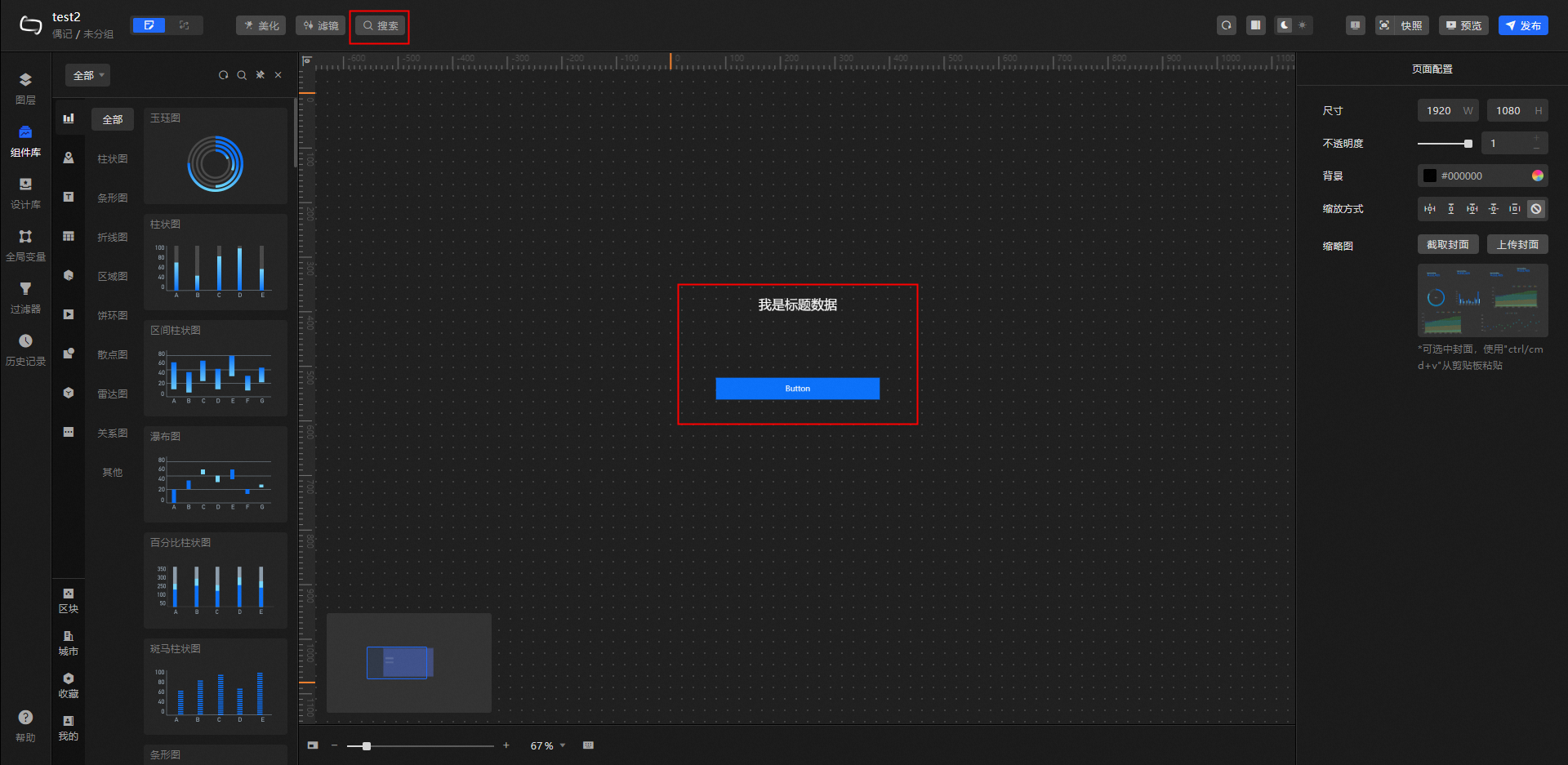
Task: Open the 组件库 component library
Action: 25,141
